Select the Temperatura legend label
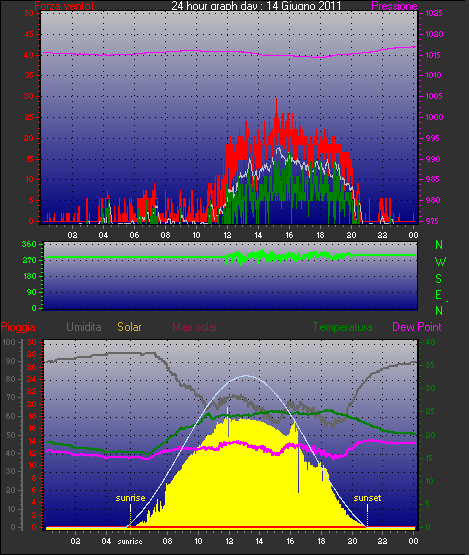469x555 pixels. click(342, 327)
